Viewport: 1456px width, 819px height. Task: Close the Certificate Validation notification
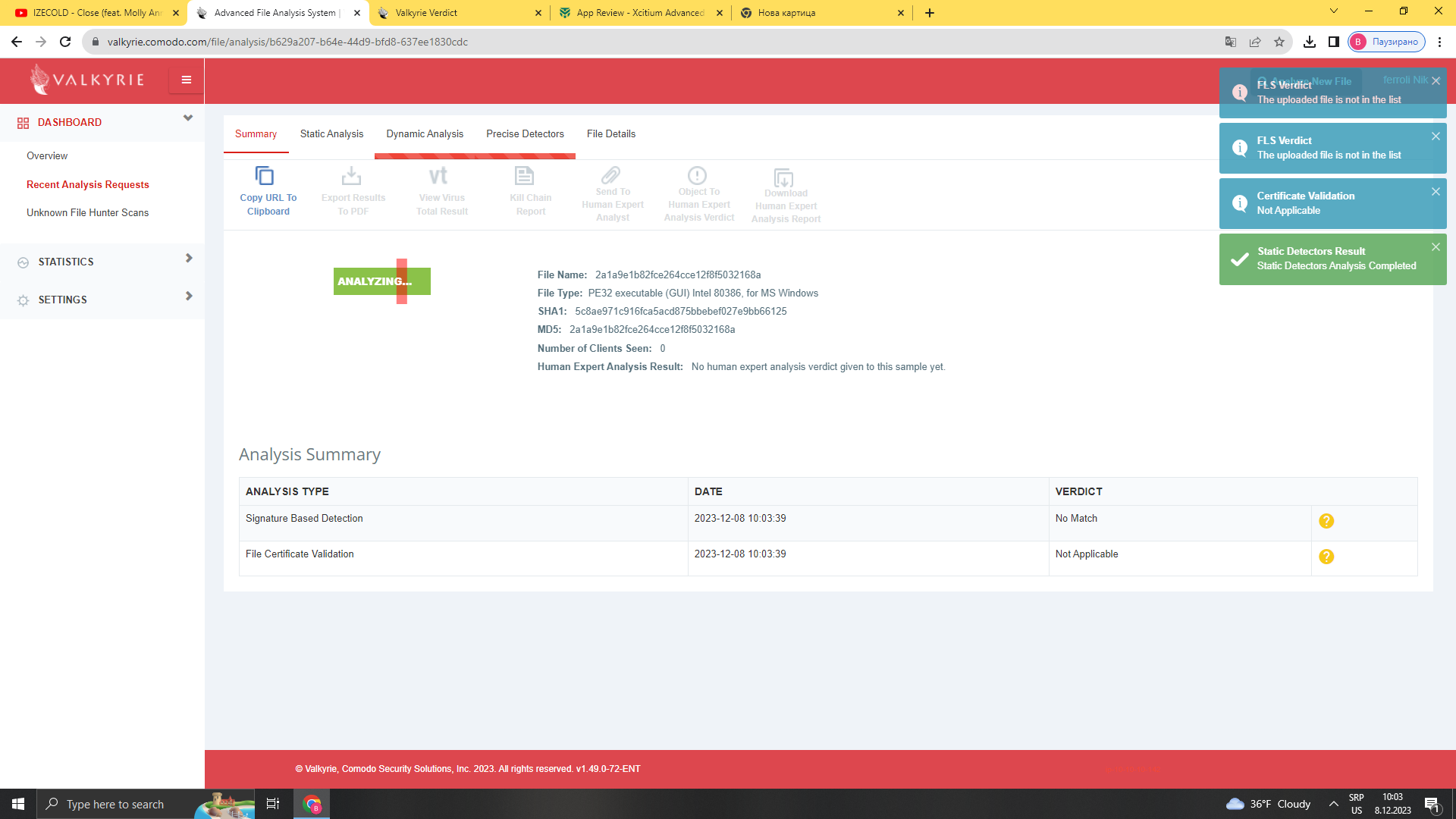[x=1436, y=192]
